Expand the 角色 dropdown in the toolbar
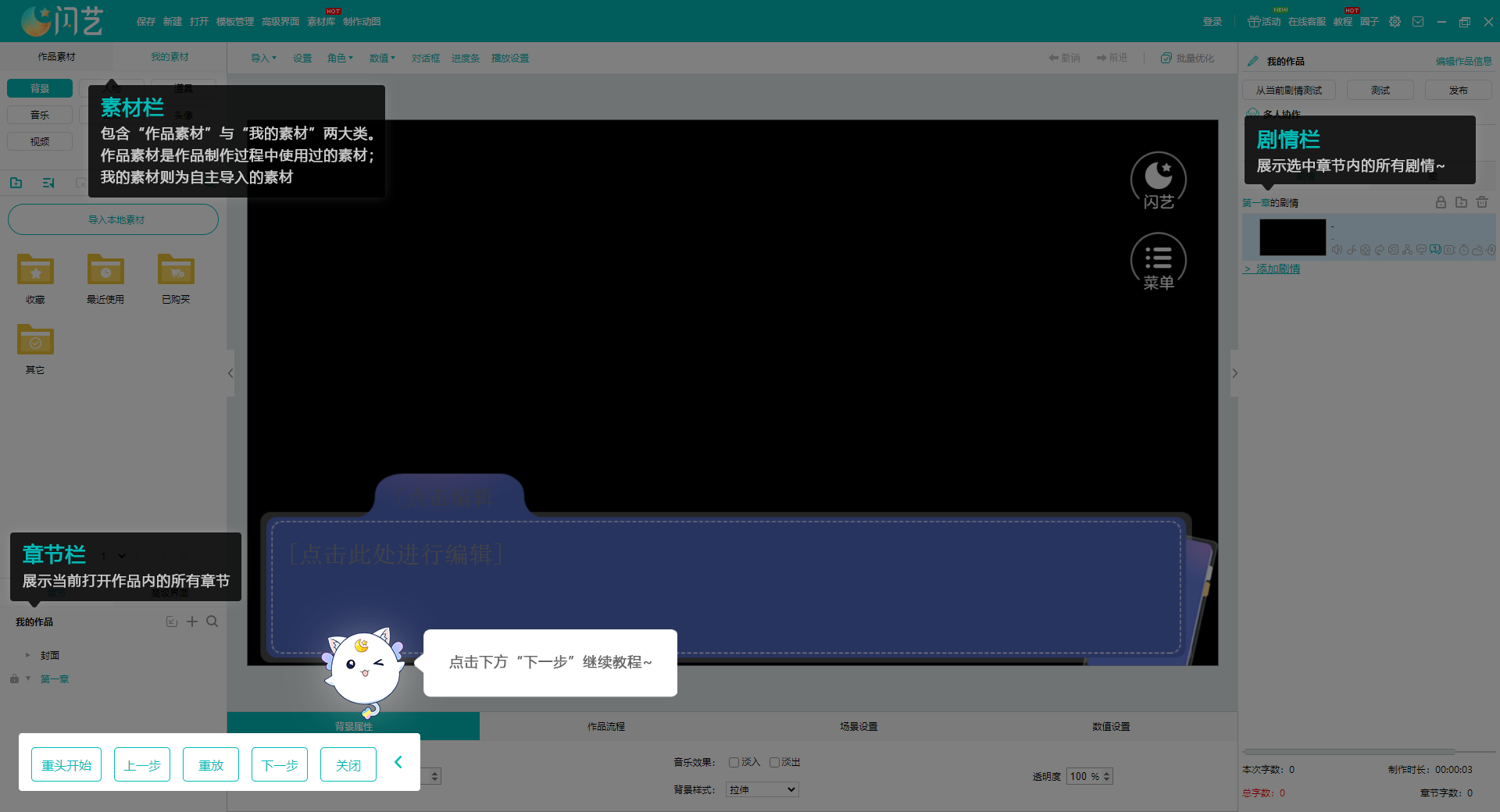 tap(340, 58)
